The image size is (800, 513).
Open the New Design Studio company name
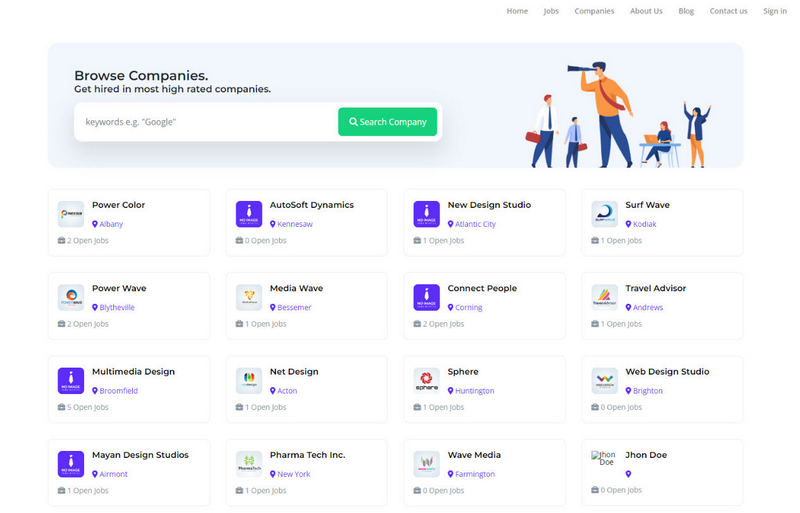(489, 205)
